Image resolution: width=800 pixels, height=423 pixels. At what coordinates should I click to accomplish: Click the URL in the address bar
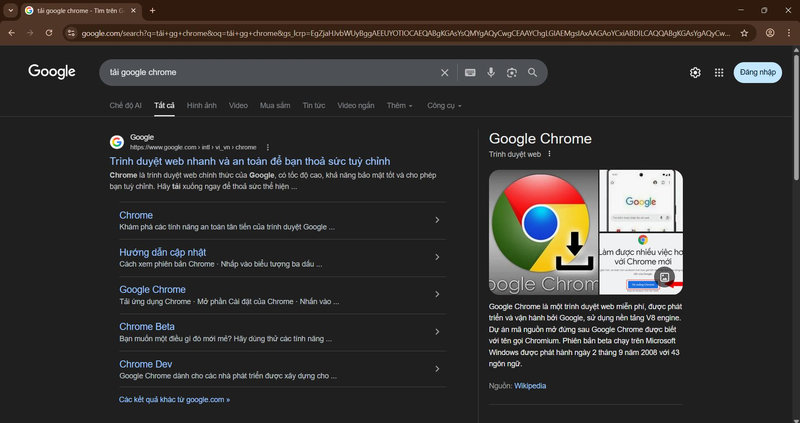pos(406,33)
